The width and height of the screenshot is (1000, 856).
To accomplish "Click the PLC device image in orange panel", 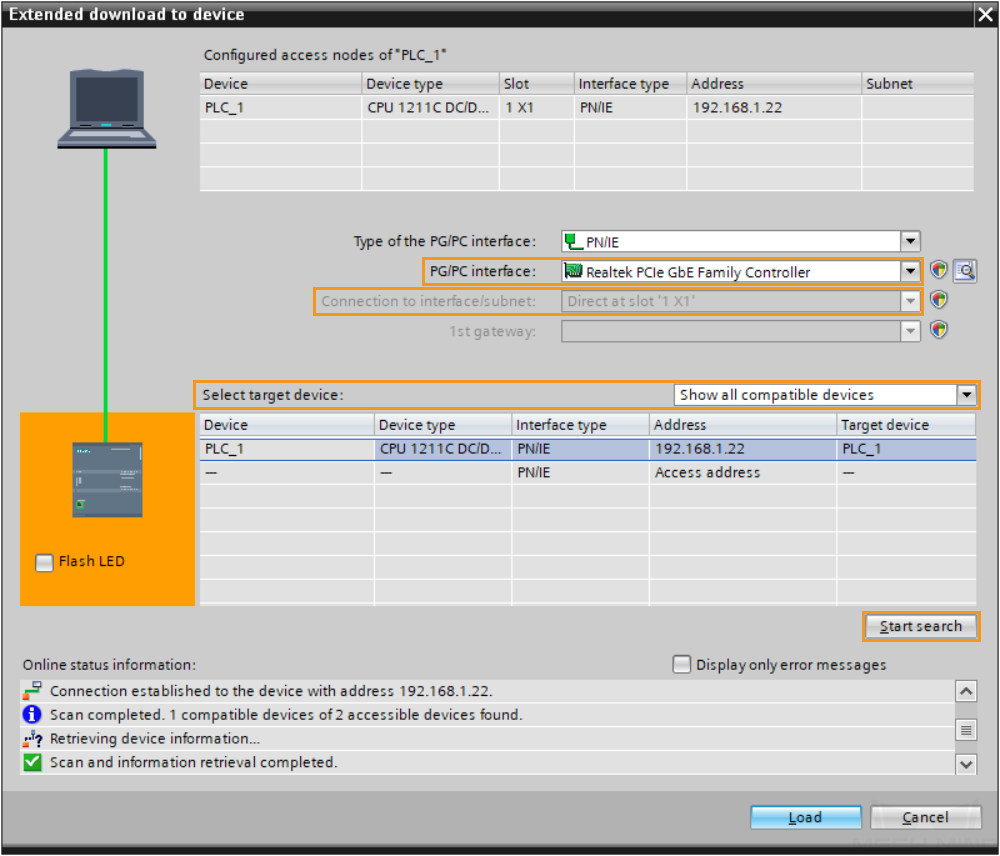I will click(107, 479).
